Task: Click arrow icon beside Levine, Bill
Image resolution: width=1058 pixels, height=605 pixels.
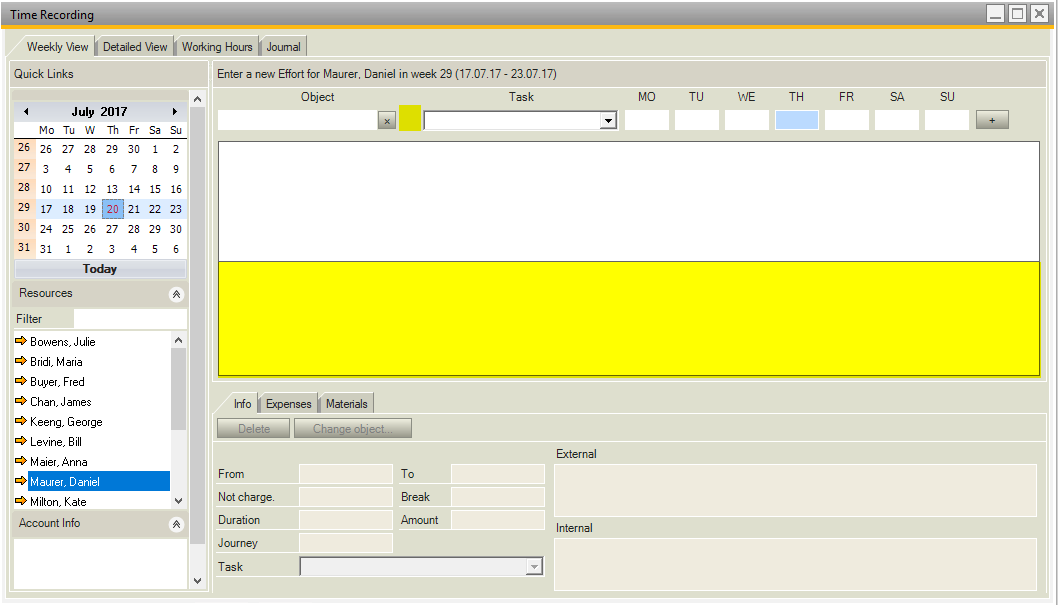Action: click(21, 441)
